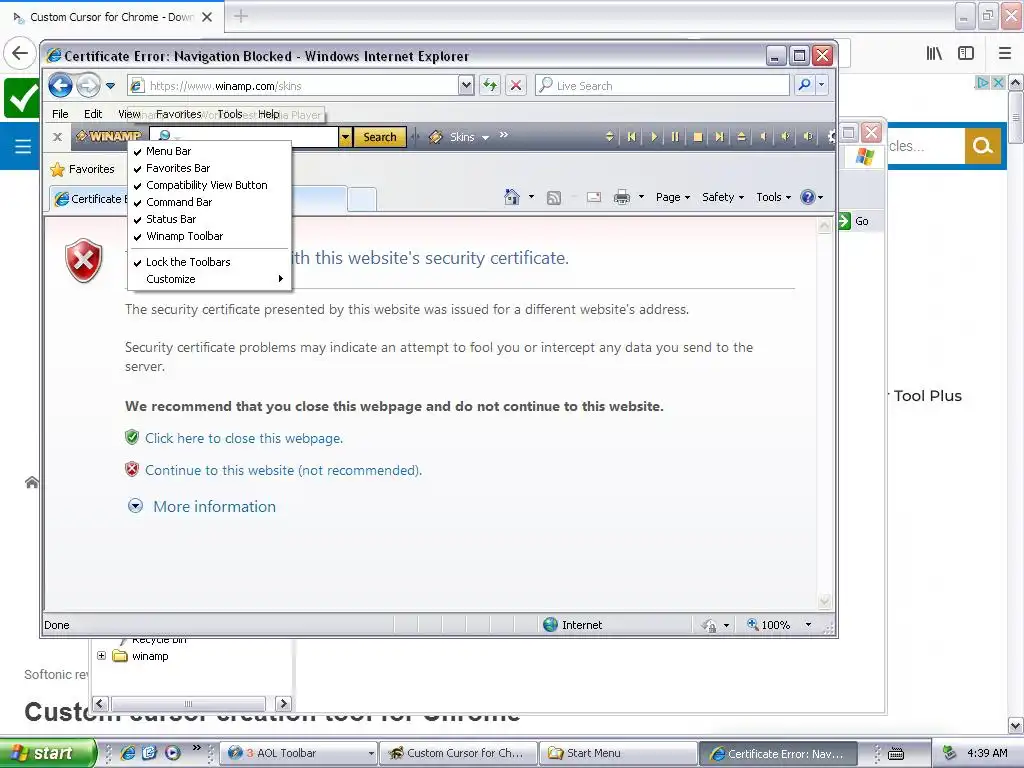
Task: Click Continue to this website link
Action: click(283, 470)
